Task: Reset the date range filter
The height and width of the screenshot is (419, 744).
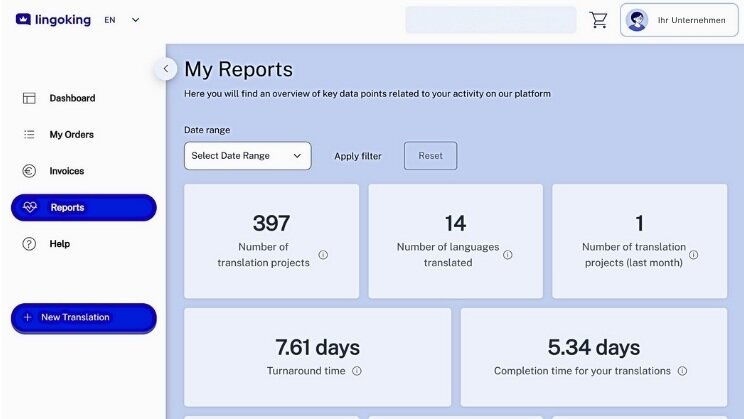Action: tap(430, 156)
